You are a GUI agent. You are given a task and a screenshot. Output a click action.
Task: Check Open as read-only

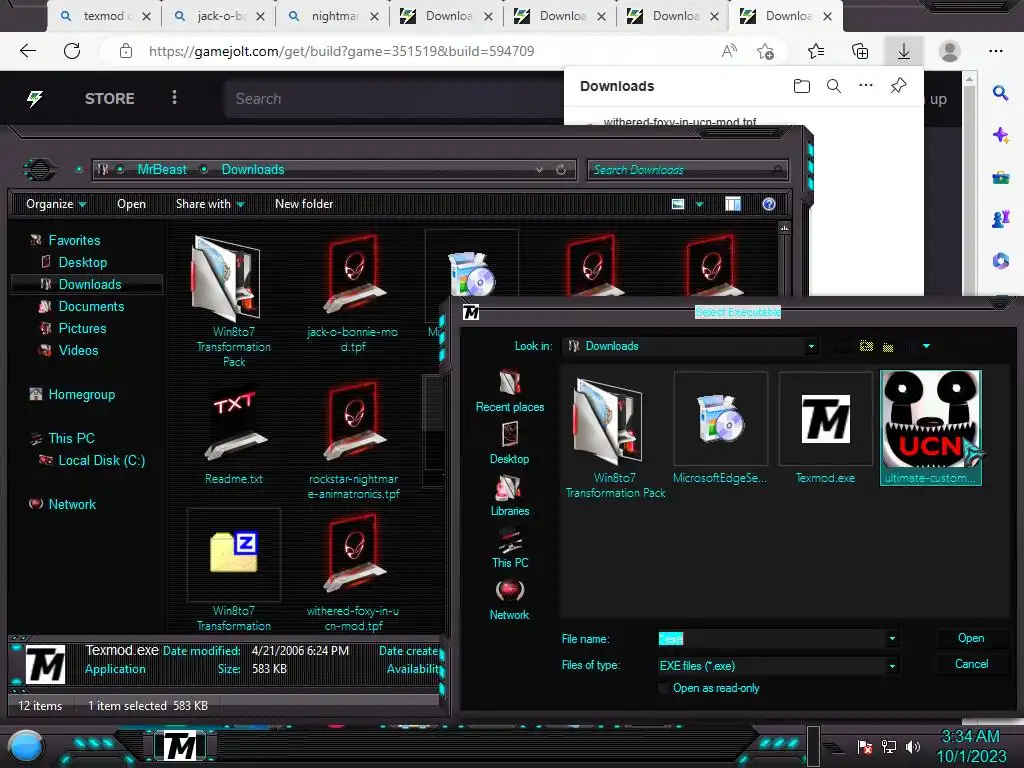click(664, 688)
